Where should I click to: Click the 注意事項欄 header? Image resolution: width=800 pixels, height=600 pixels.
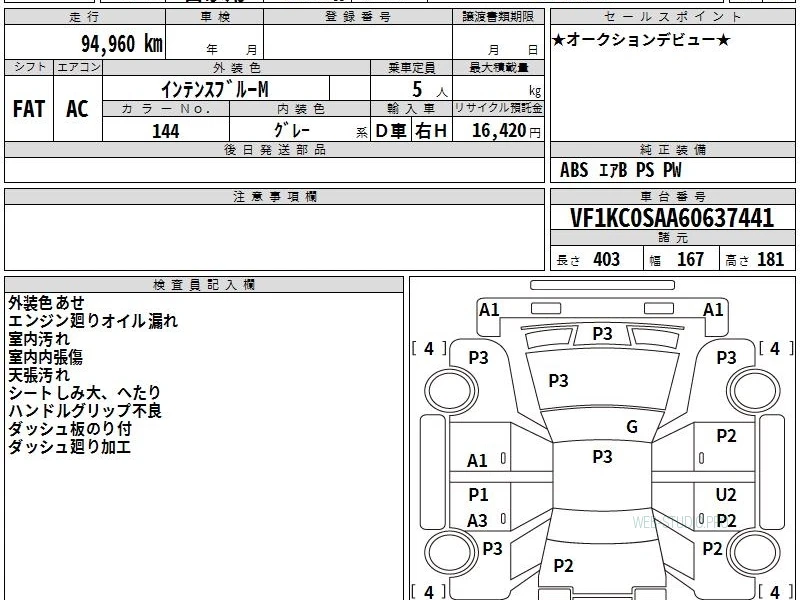pyautogui.click(x=274, y=197)
